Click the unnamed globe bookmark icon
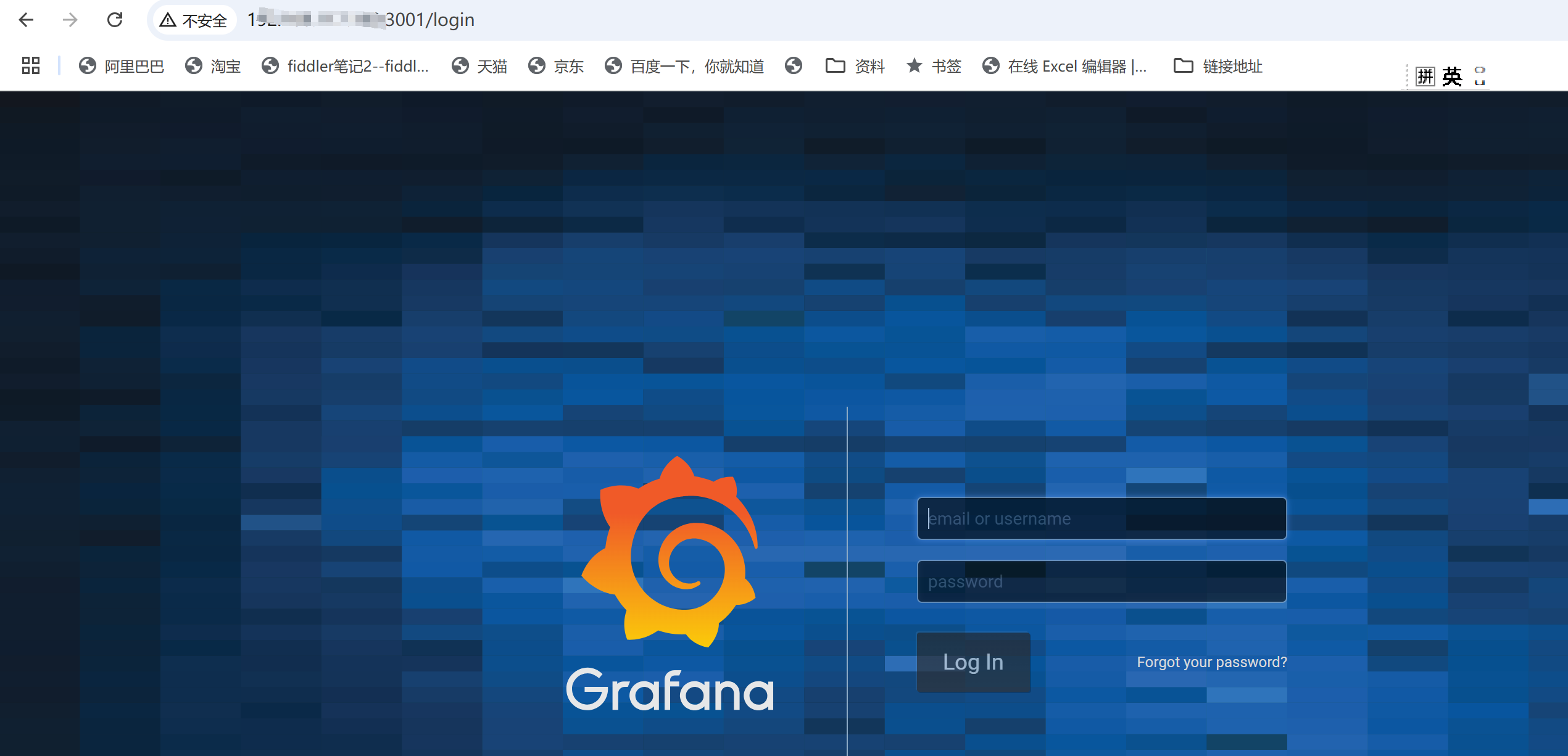Viewport: 1568px width, 756px height. (794, 65)
